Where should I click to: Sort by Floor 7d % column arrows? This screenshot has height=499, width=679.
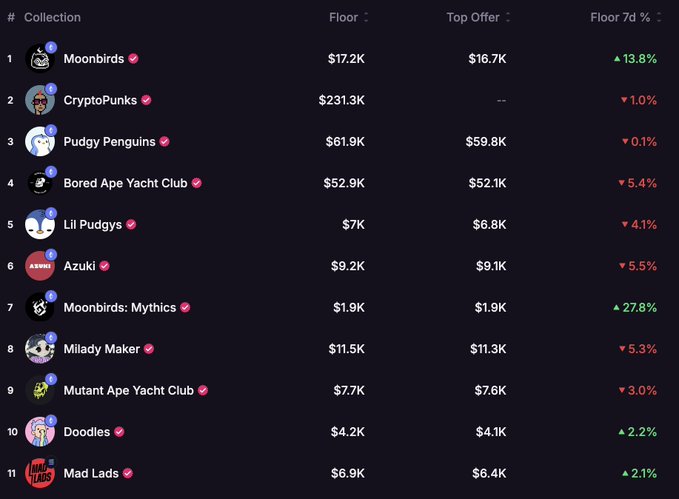pyautogui.click(x=659, y=17)
